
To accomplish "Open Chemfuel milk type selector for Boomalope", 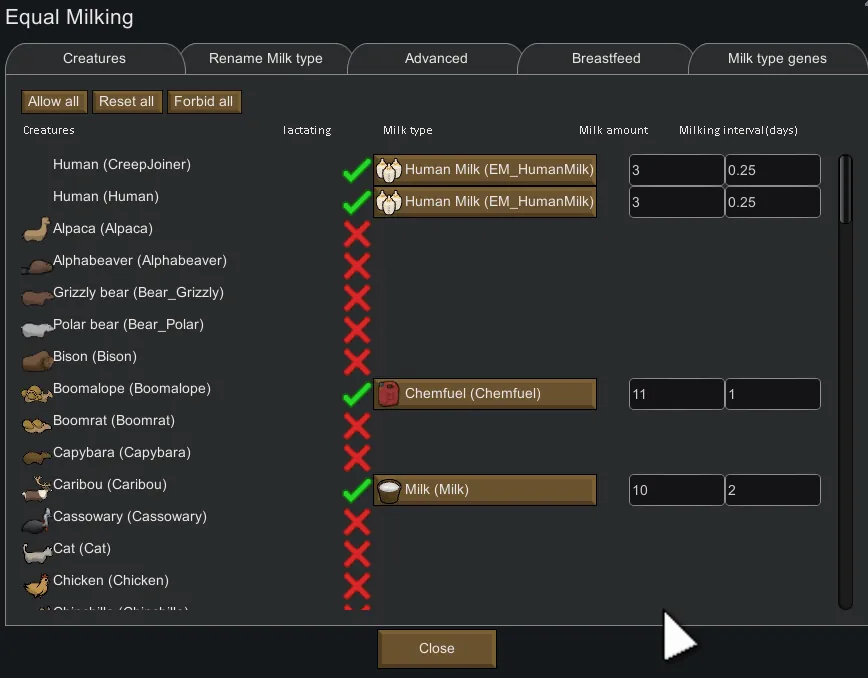I will click(485, 394).
